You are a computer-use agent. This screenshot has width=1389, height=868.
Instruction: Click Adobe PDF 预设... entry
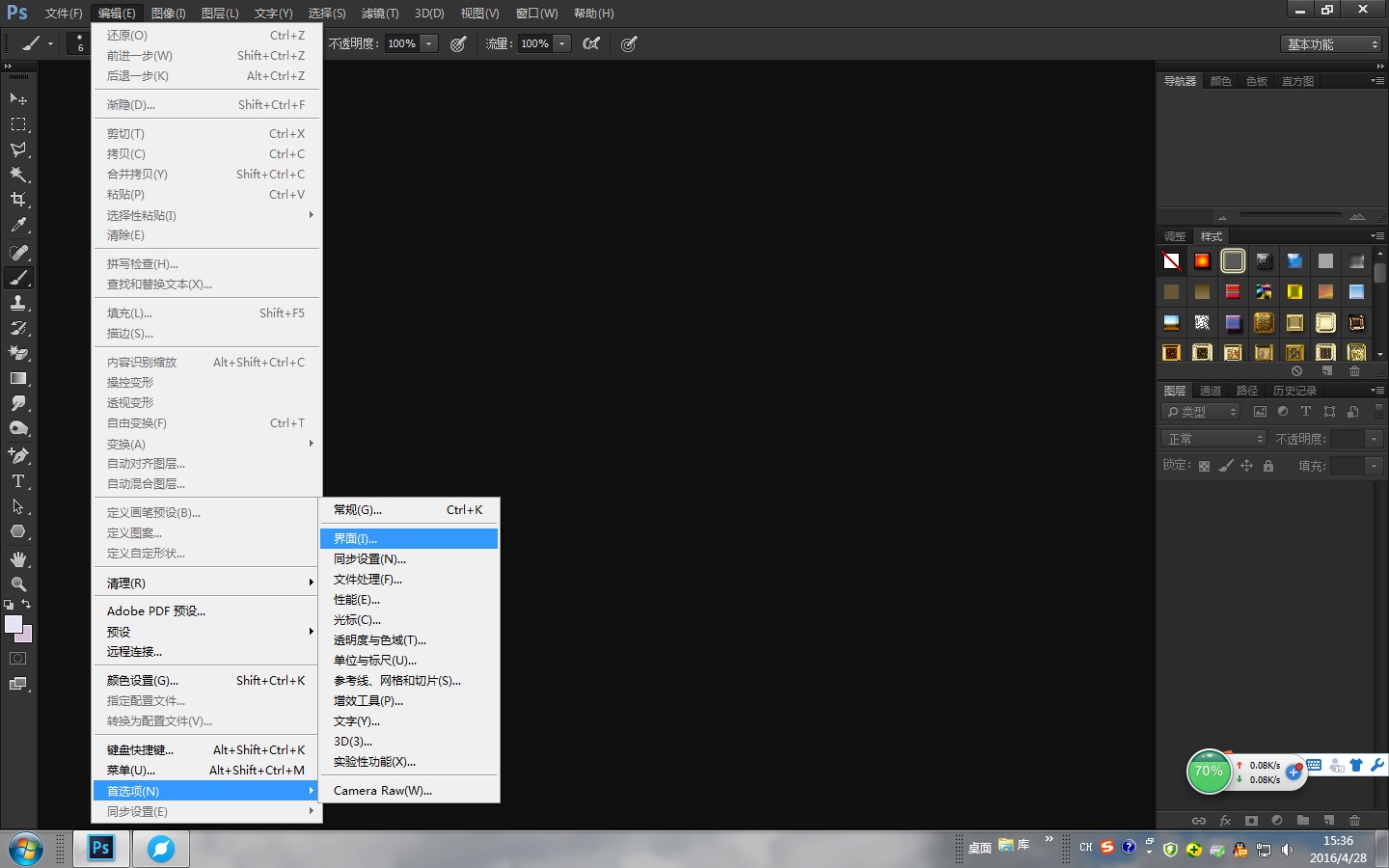(207, 610)
